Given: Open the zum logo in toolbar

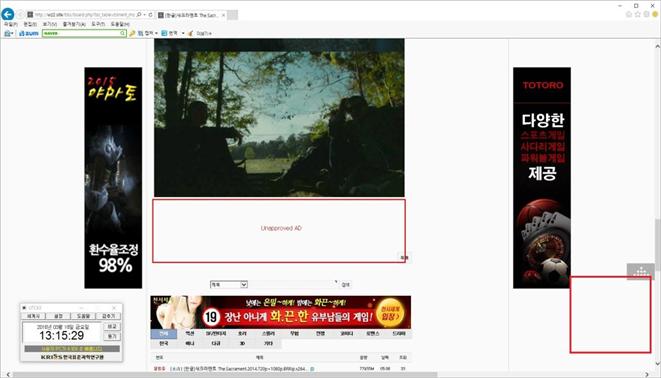Looking at the screenshot, I should point(29,33).
